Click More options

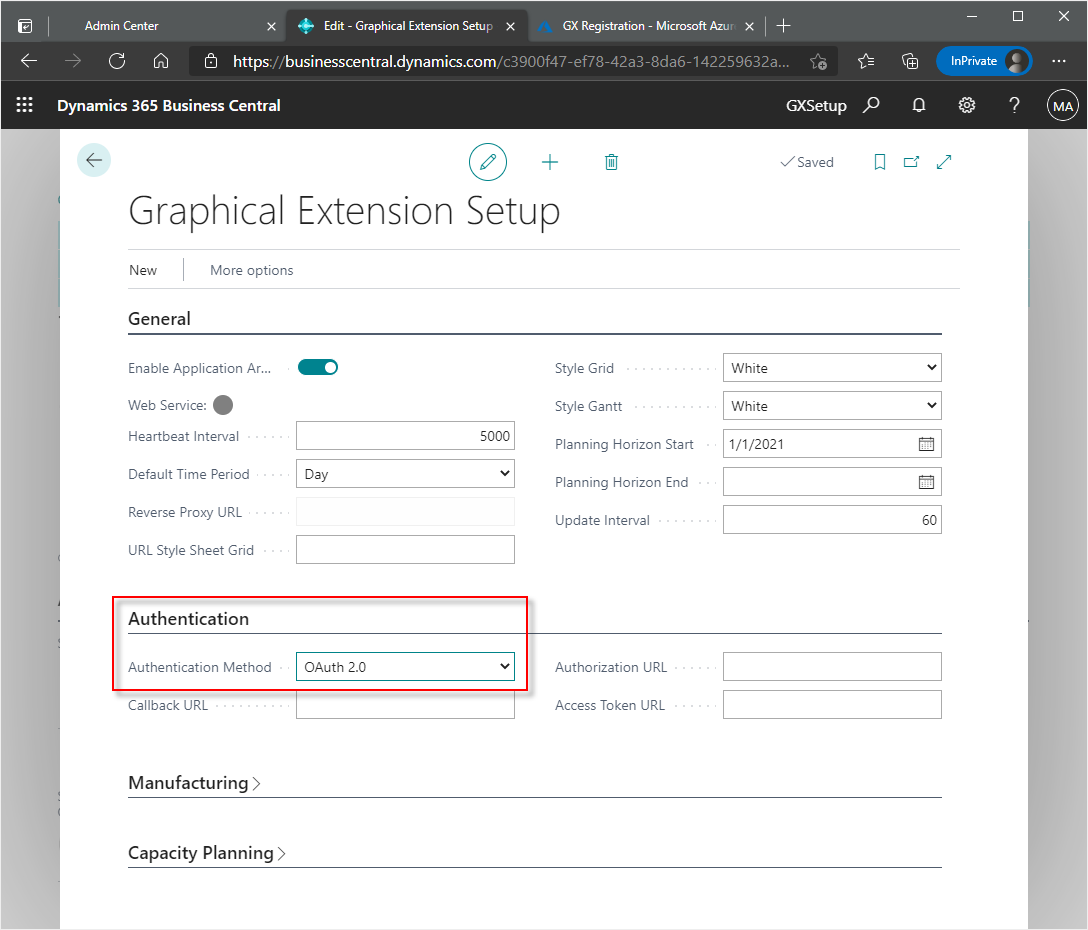point(252,270)
